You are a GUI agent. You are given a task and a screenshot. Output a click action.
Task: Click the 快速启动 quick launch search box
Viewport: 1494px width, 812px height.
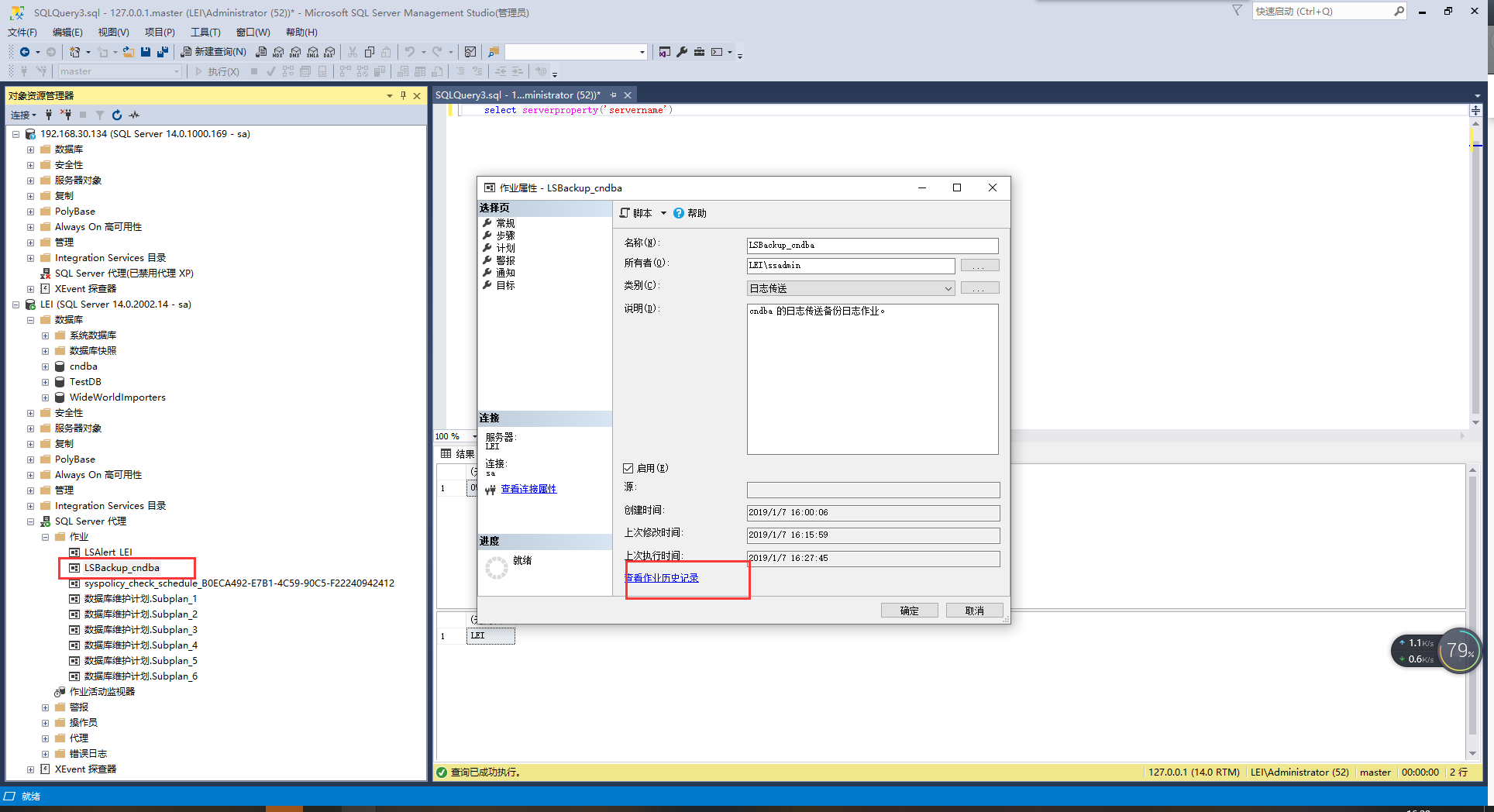click(x=1322, y=11)
